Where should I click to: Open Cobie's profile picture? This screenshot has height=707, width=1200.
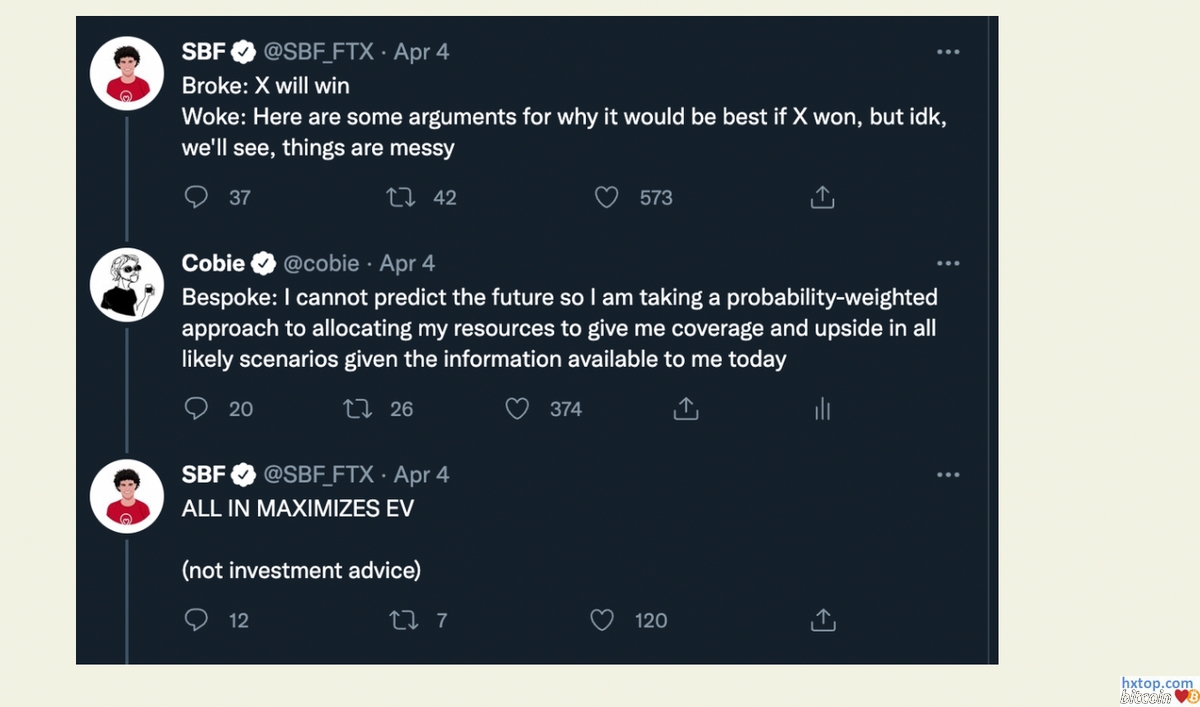127,284
